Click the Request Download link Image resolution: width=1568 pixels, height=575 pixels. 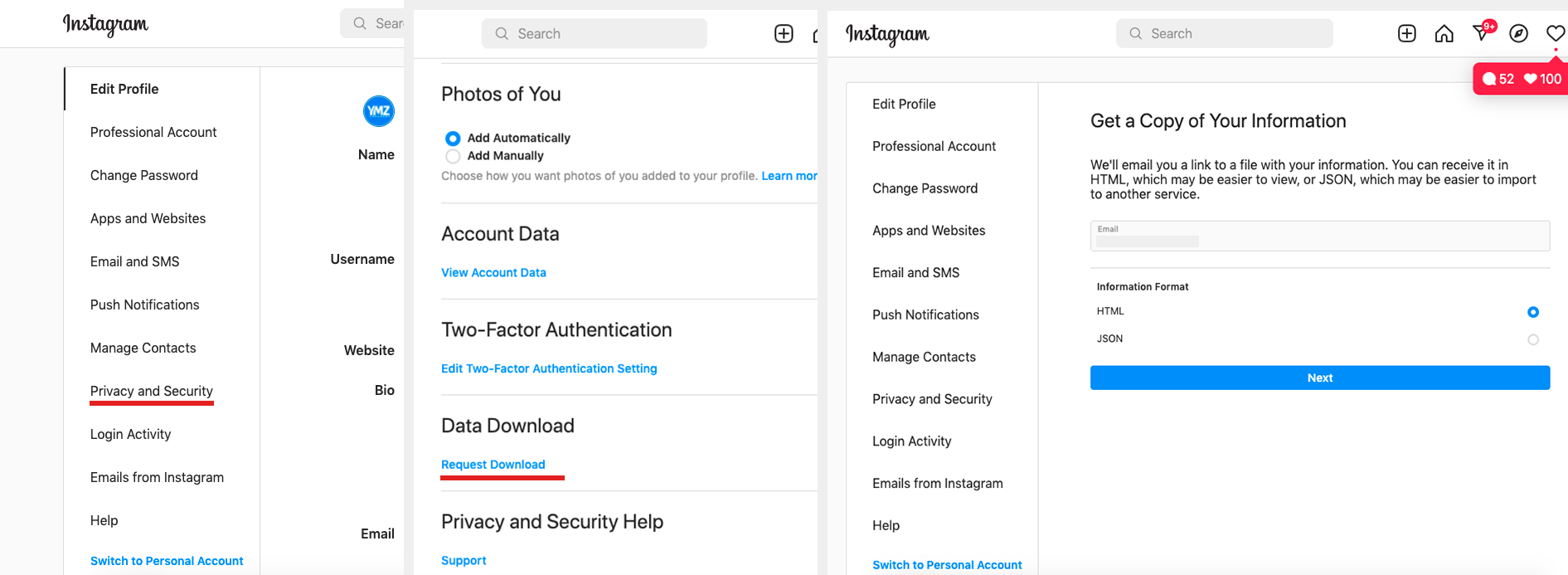493,465
